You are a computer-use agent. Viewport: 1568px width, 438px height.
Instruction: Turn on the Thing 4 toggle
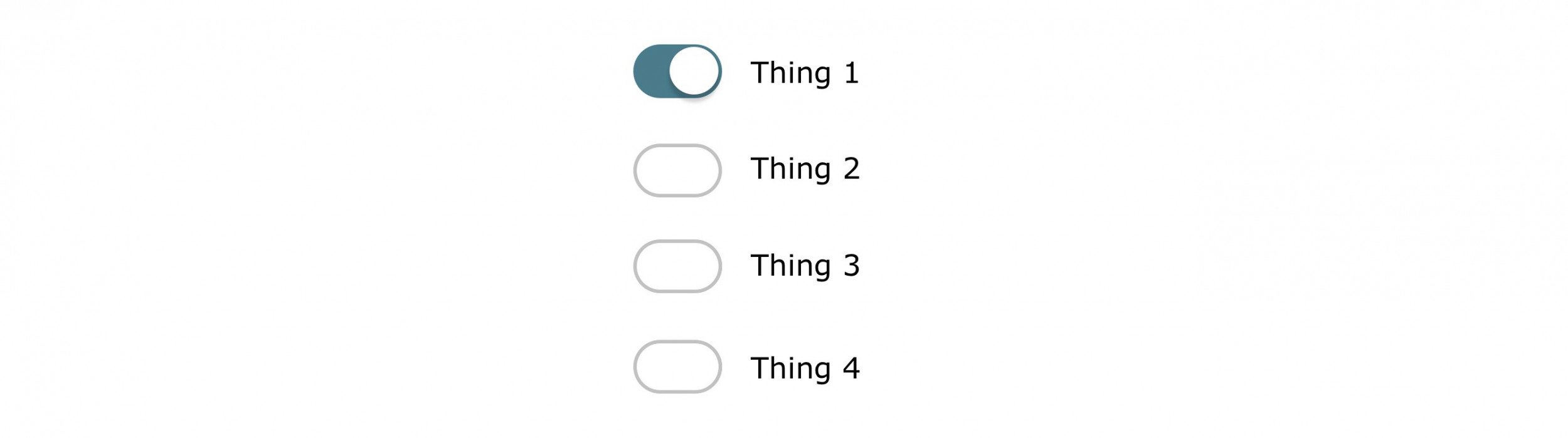[x=677, y=367]
